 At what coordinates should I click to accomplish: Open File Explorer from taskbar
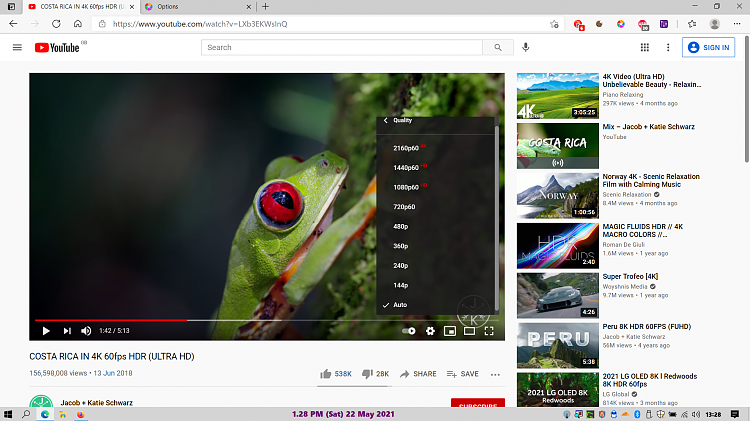(63, 414)
